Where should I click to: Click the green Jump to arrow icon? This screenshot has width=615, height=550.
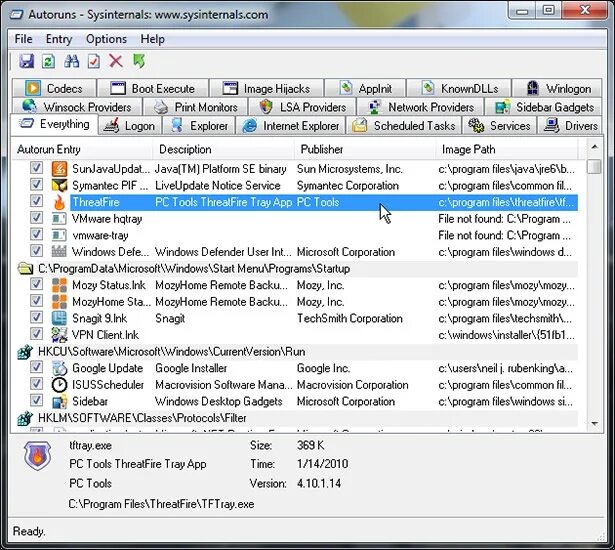tap(139, 61)
